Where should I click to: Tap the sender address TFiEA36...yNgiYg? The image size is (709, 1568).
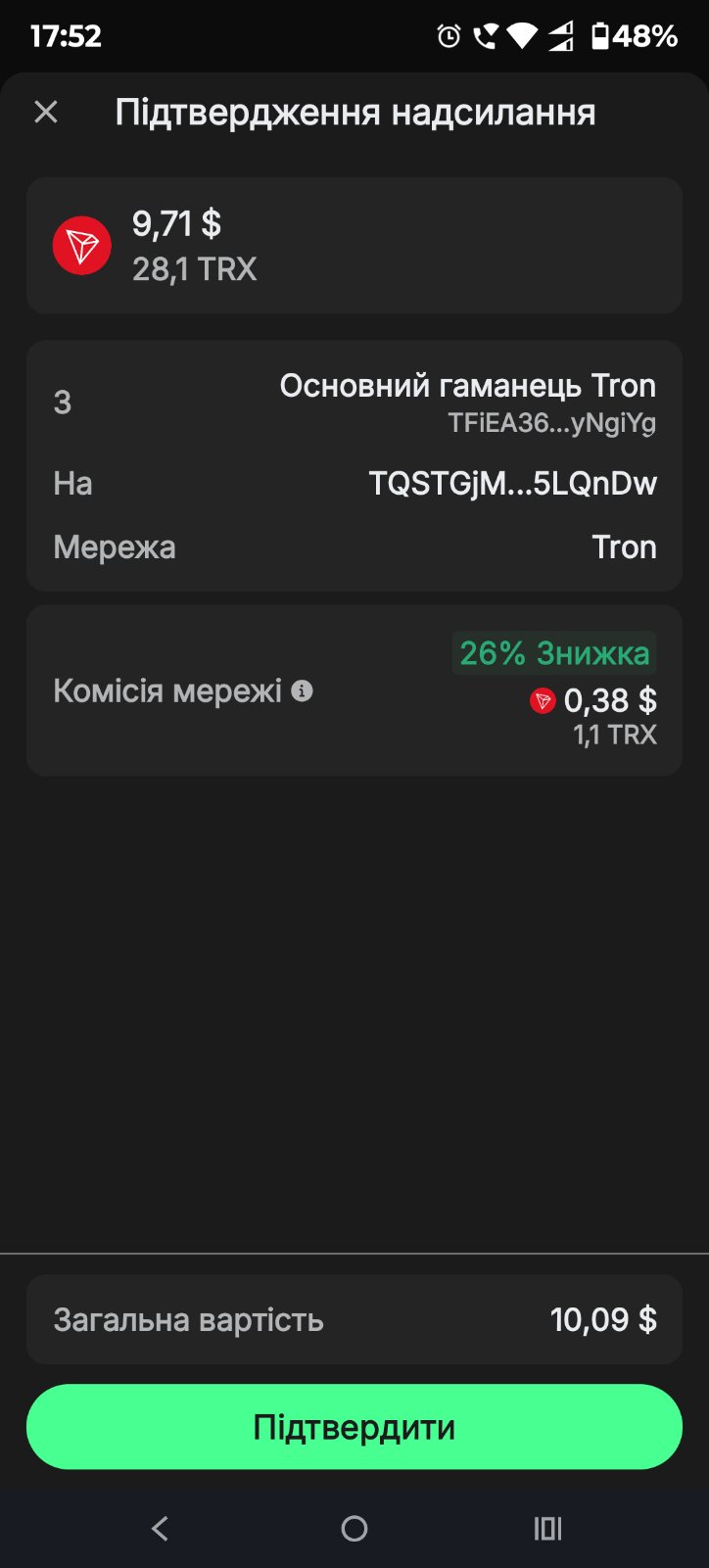click(x=551, y=423)
